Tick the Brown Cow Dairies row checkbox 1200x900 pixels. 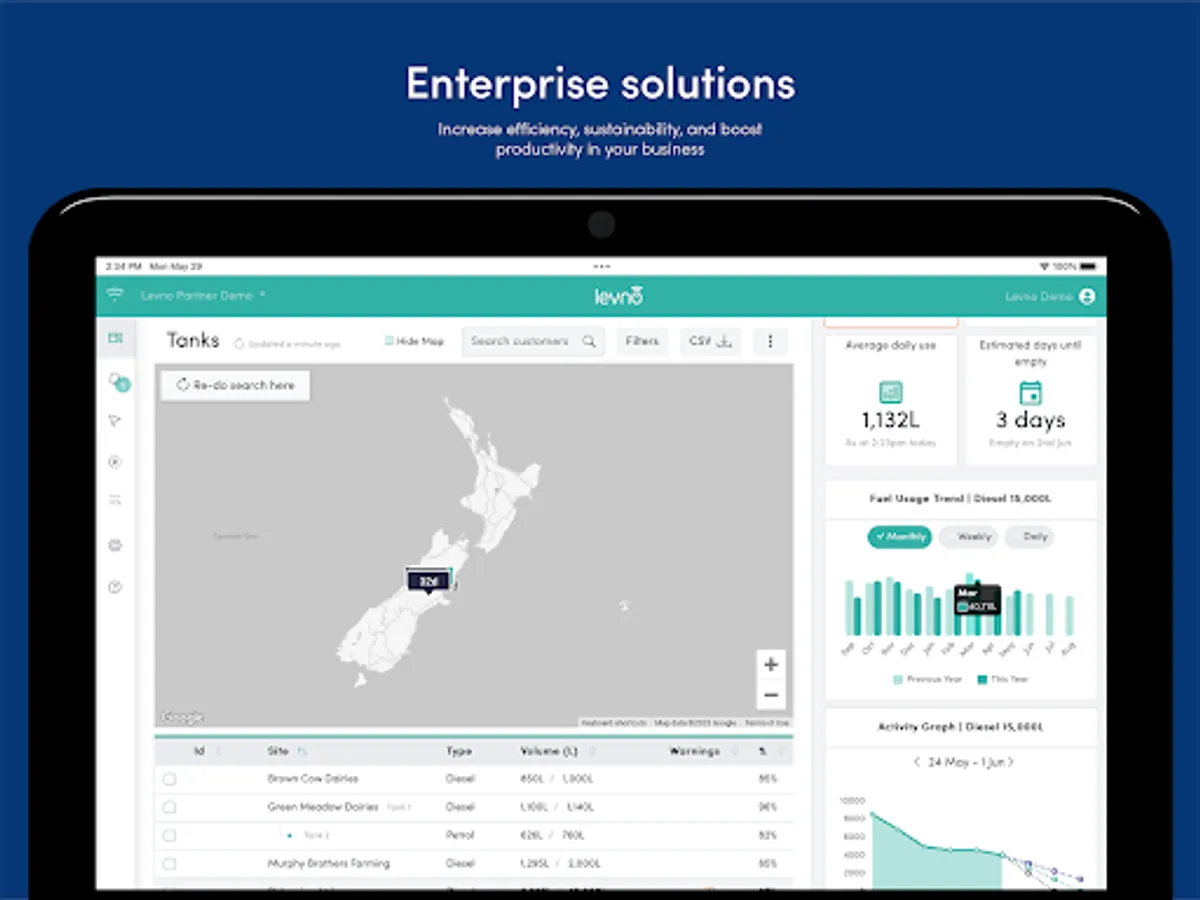(x=169, y=778)
